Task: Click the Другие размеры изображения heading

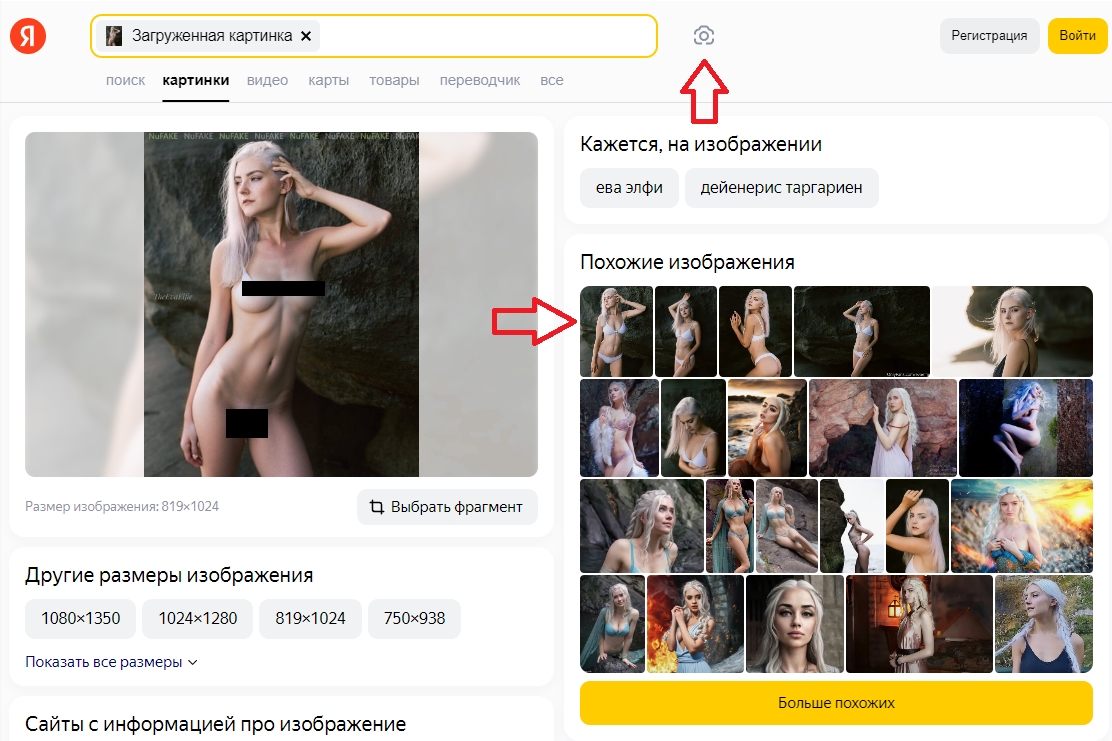Action: click(x=169, y=575)
